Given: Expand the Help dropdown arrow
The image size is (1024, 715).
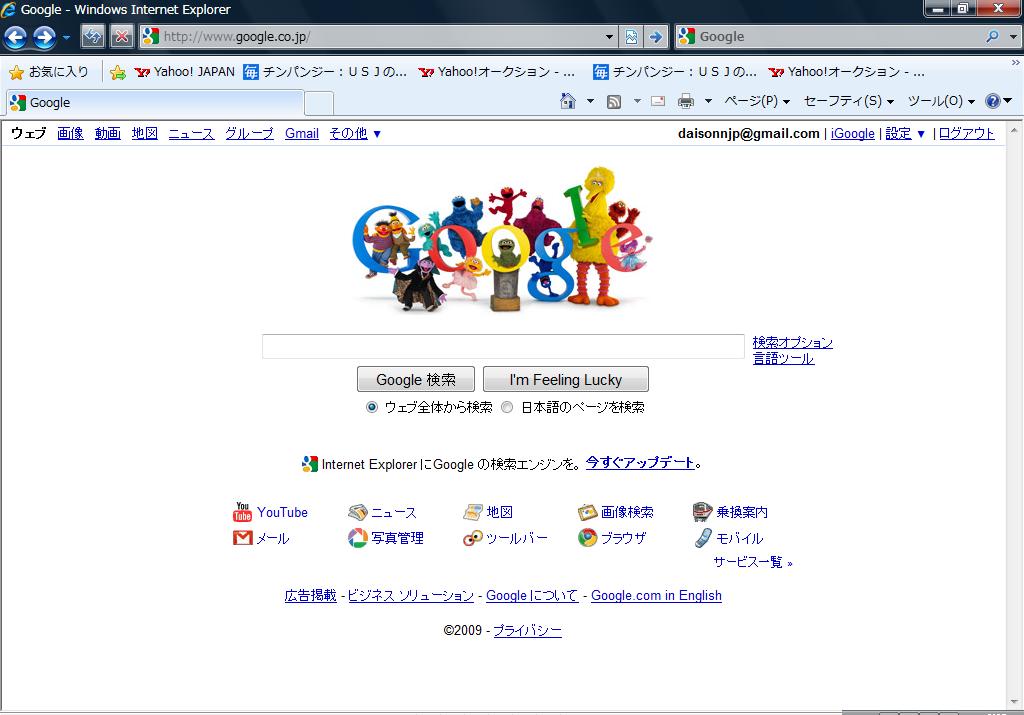Looking at the screenshot, I should 1008,101.
